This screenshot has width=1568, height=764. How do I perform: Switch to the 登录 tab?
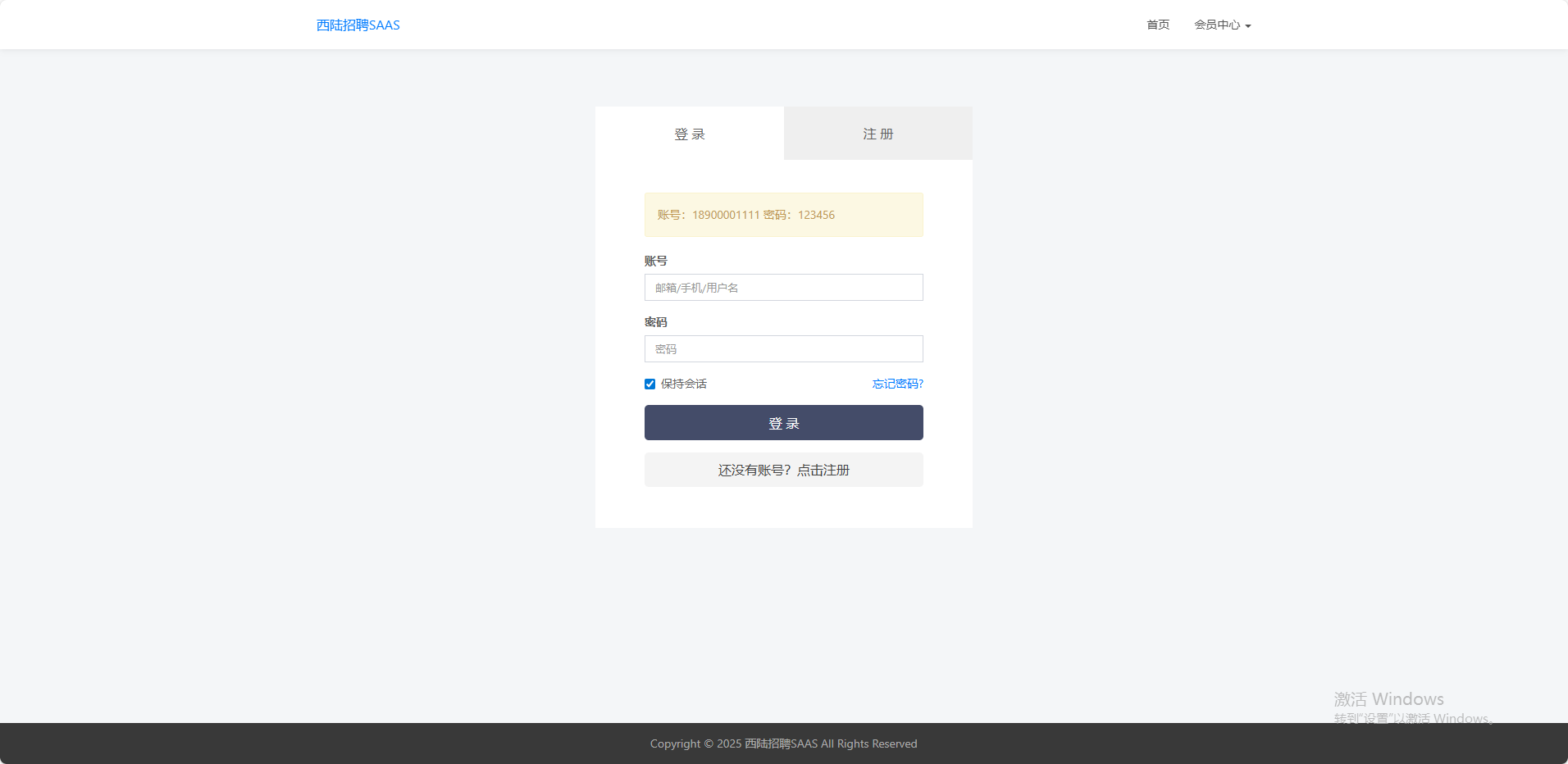click(689, 134)
